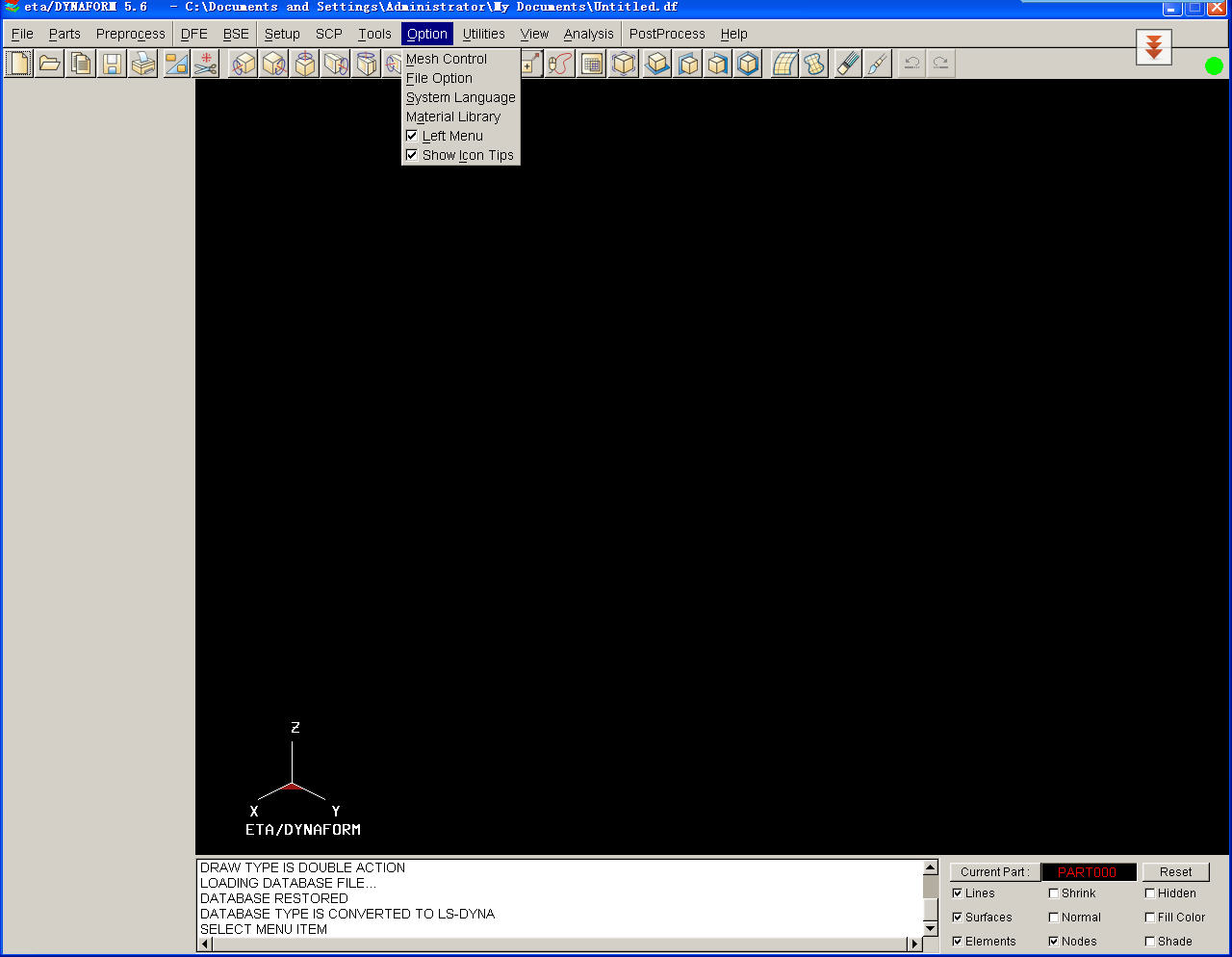Enable the Shrink checkbox
The height and width of the screenshot is (957, 1232).
1054,893
